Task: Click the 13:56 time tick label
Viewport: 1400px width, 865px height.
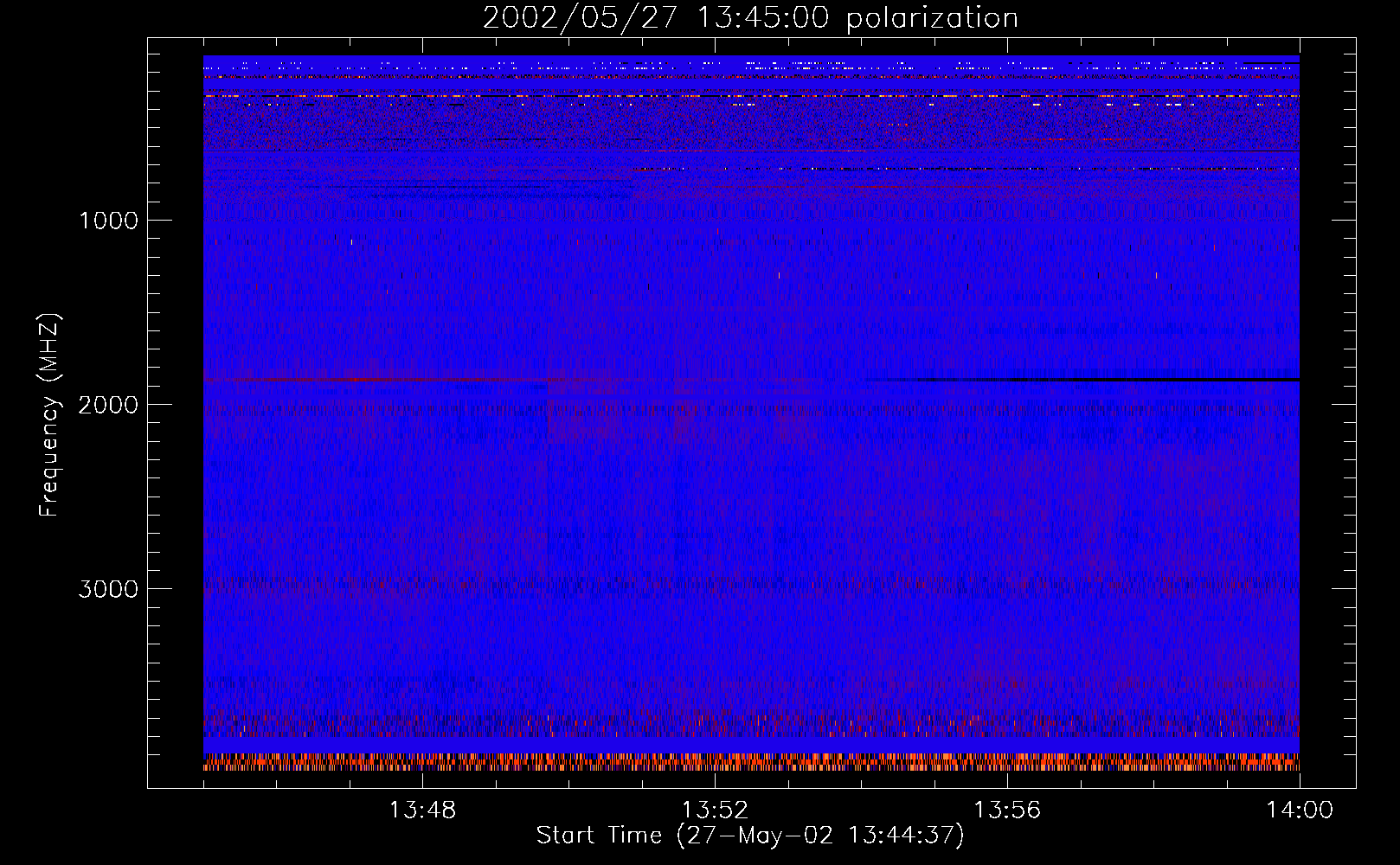Action: coord(1007,811)
